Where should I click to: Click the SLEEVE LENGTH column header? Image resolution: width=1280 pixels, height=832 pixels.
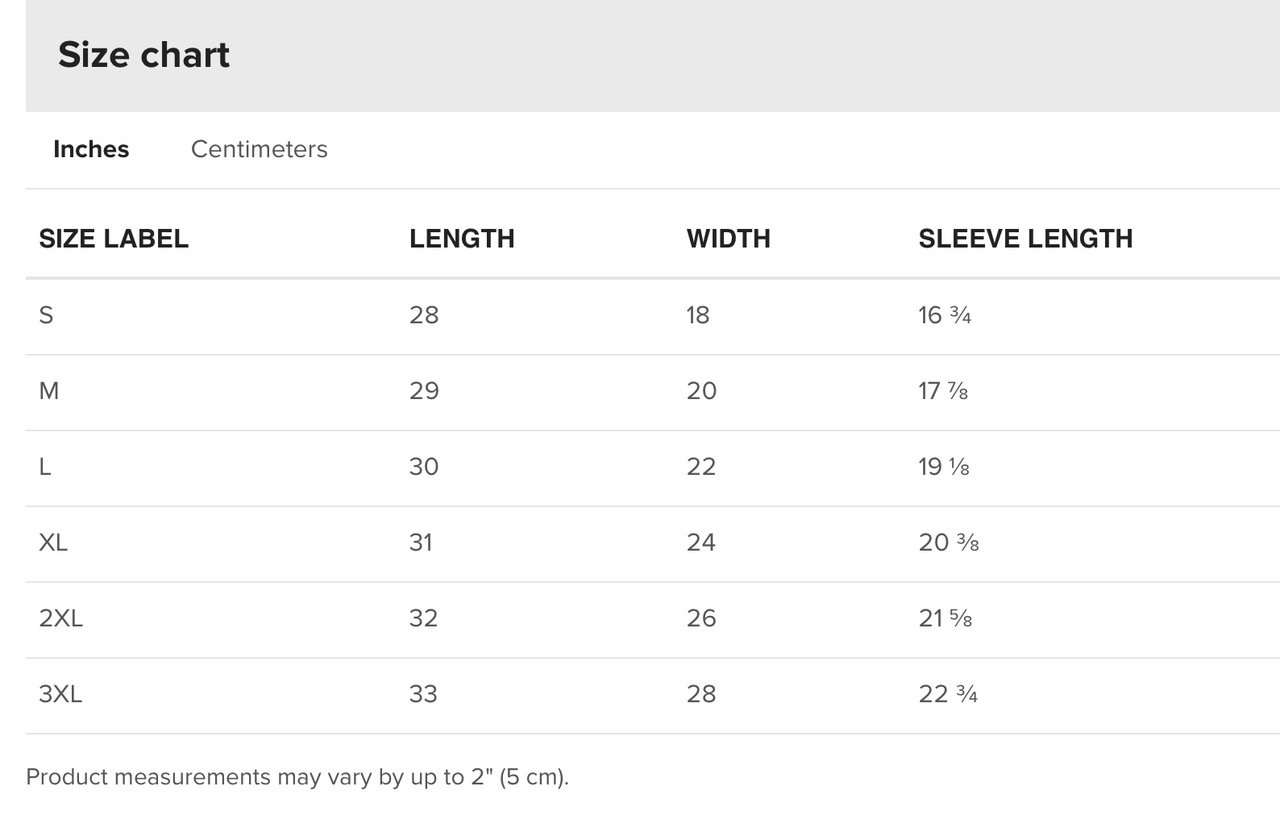pos(1026,238)
